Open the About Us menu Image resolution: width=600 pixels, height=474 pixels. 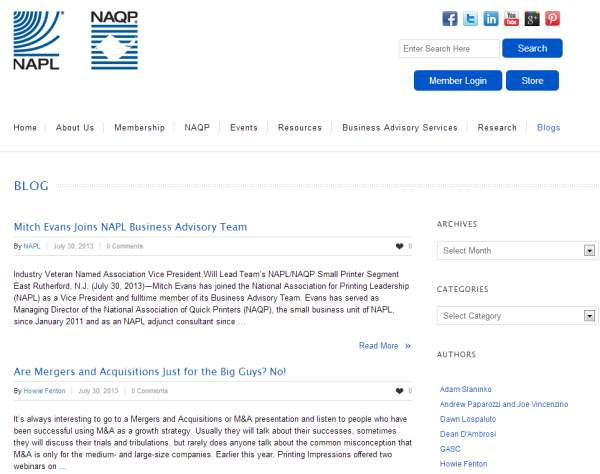[x=75, y=127]
